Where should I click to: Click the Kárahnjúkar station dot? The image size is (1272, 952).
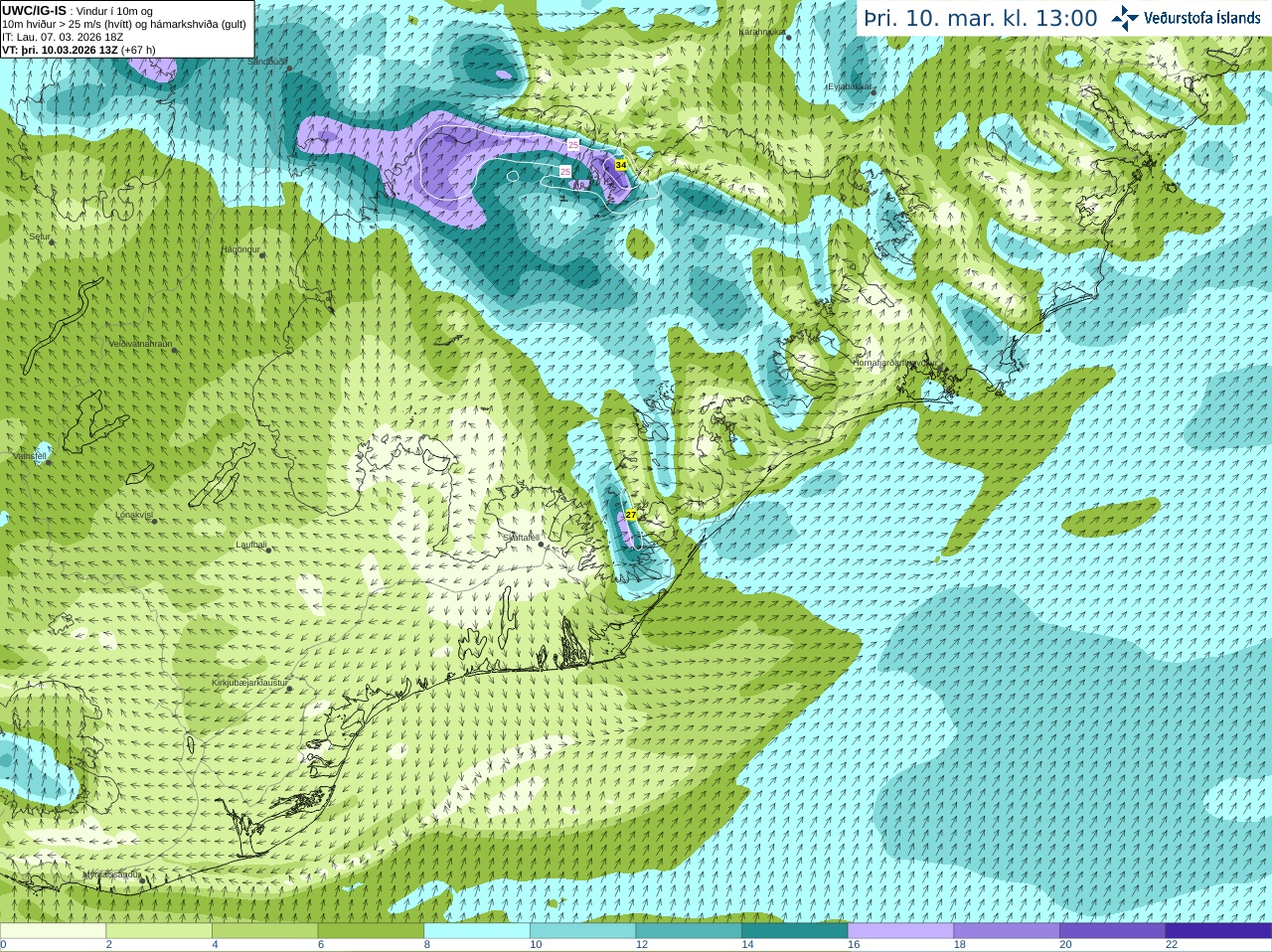[788, 36]
